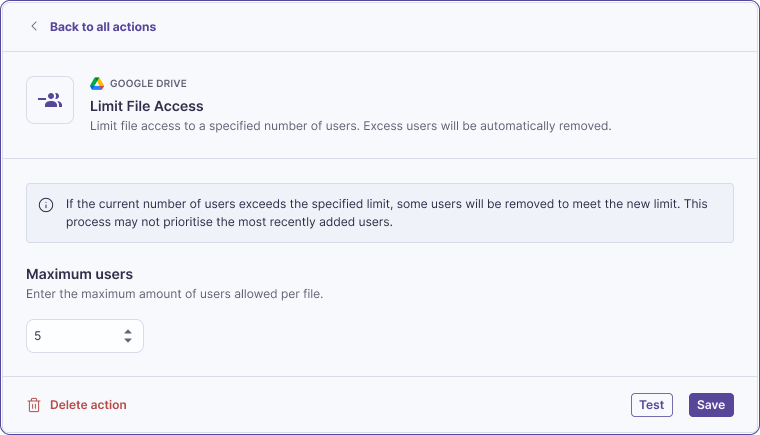Focus the maximum users number field
Screen dimensions: 760x435
click(85, 336)
